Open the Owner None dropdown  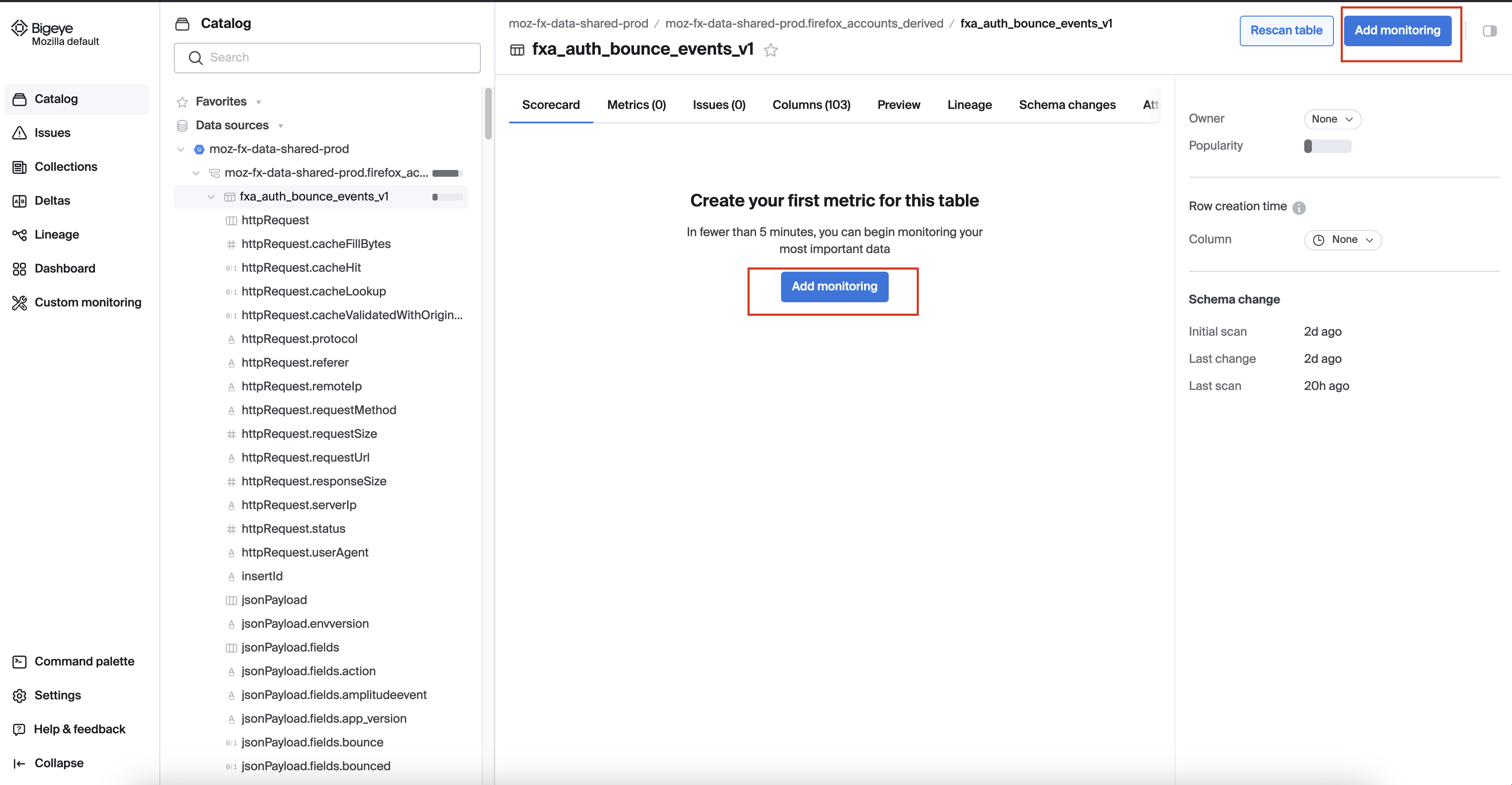[1332, 119]
